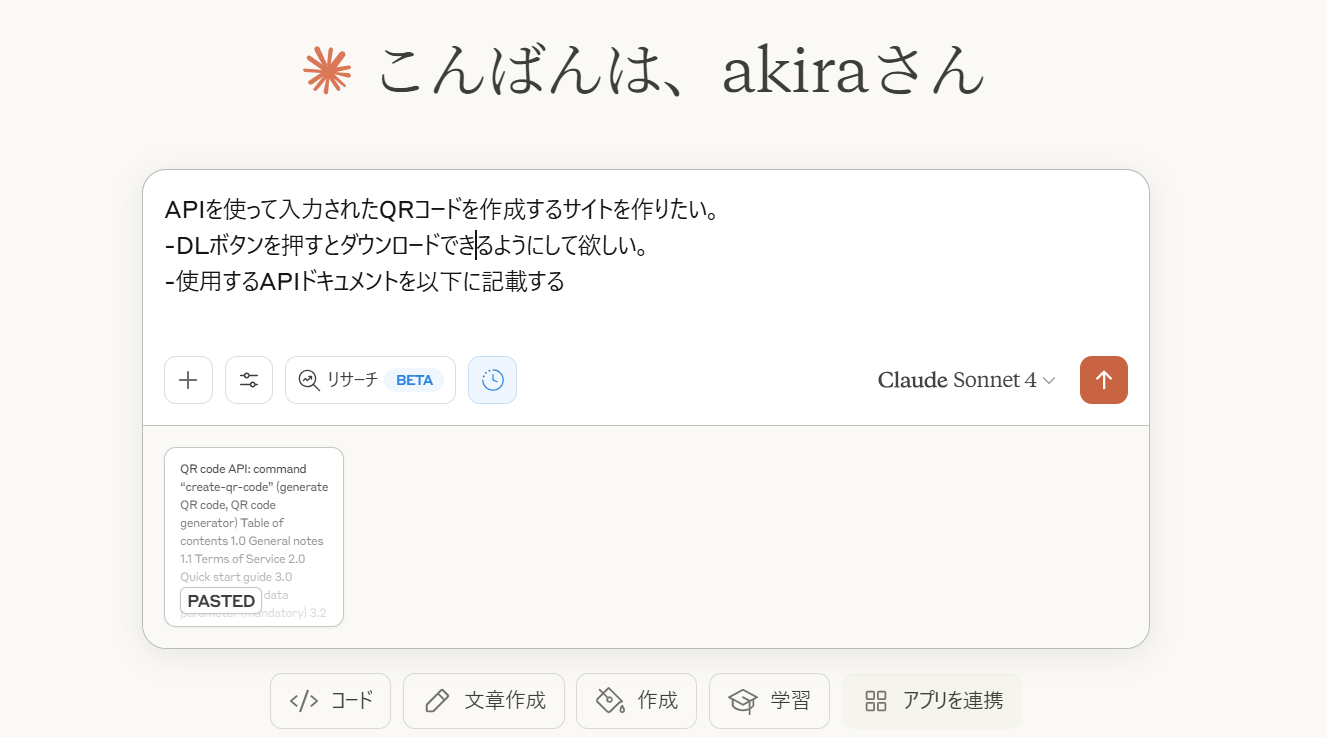Click the orange send arrow button
Screen dimensions: 1327x737
pyautogui.click(x=1104, y=380)
